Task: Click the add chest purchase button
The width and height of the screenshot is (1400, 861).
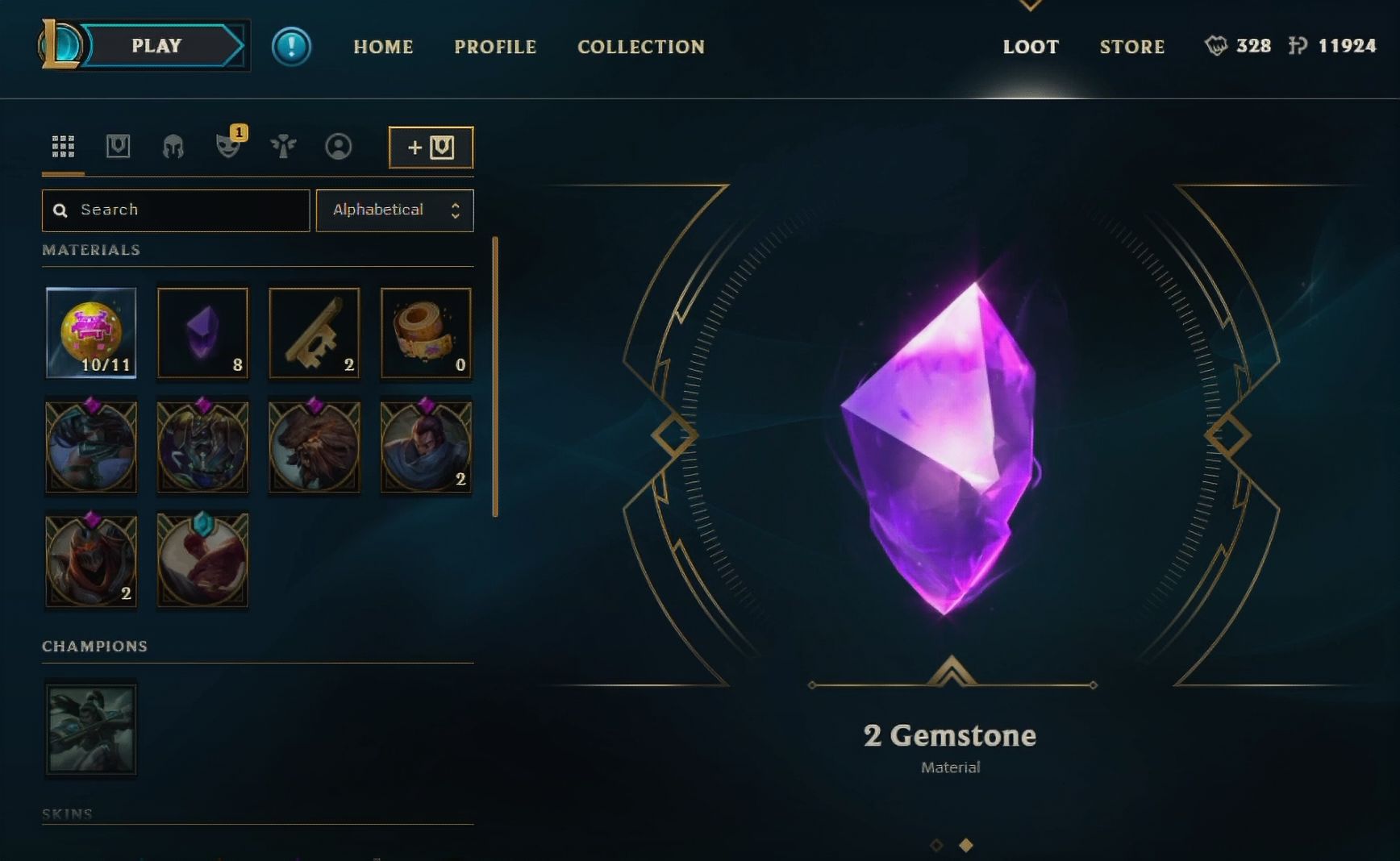Action: tap(431, 148)
